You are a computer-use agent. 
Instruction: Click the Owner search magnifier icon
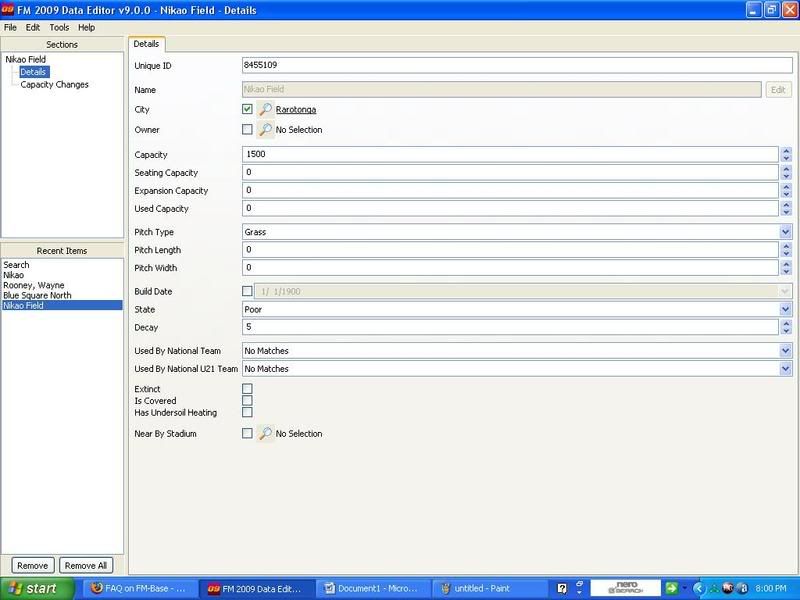[265, 130]
